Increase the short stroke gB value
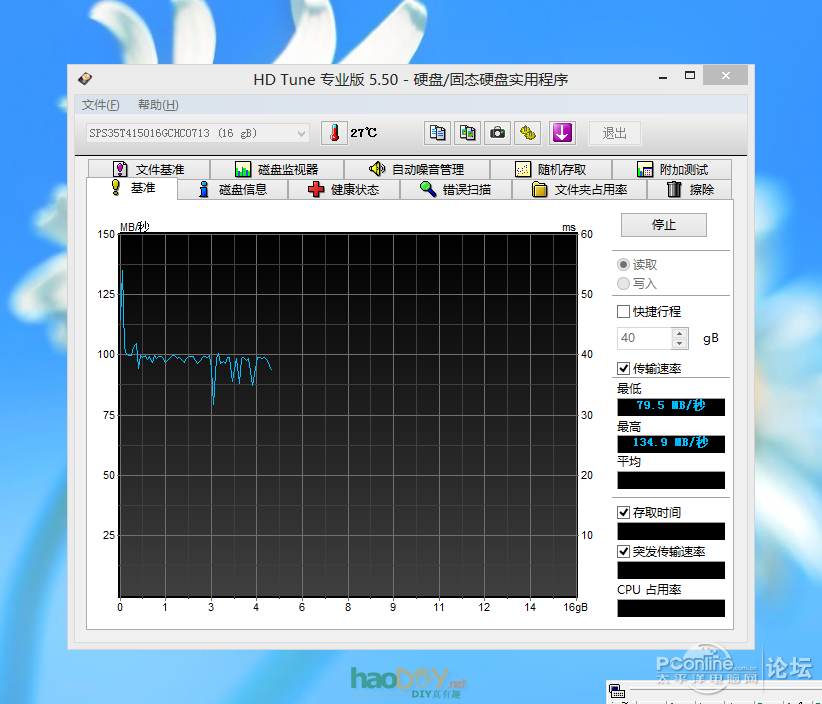This screenshot has width=822, height=704. coord(681,333)
